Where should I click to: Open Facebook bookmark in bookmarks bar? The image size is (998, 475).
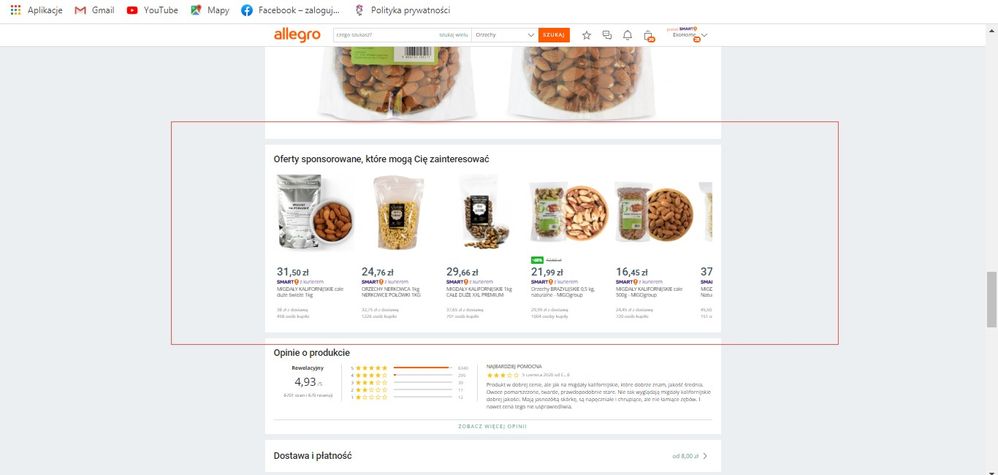click(x=290, y=10)
